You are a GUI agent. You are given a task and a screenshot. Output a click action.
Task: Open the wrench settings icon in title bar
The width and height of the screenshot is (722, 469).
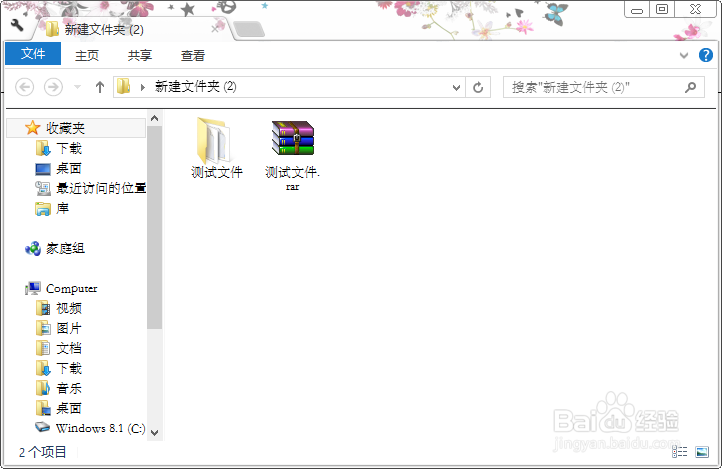tap(17, 25)
